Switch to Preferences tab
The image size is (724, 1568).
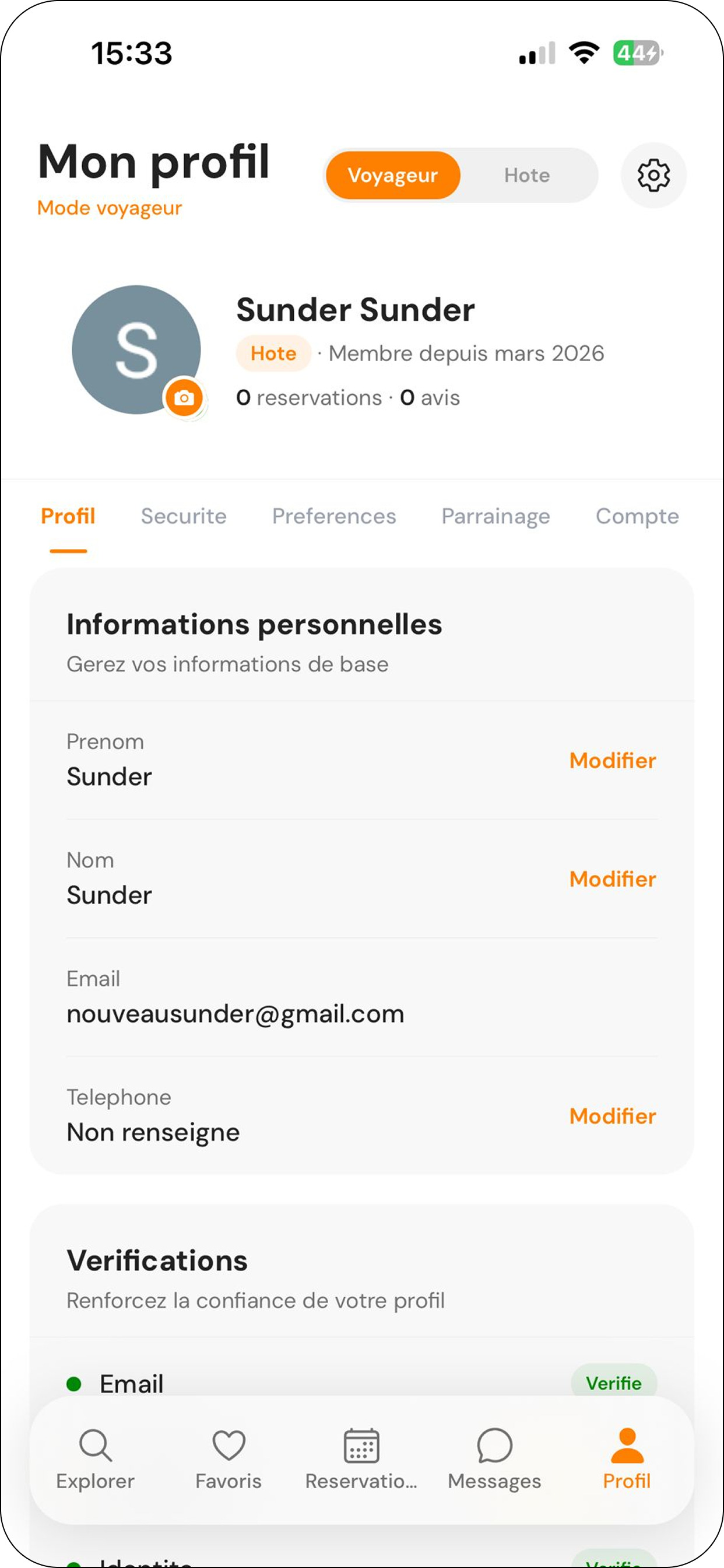(x=334, y=516)
